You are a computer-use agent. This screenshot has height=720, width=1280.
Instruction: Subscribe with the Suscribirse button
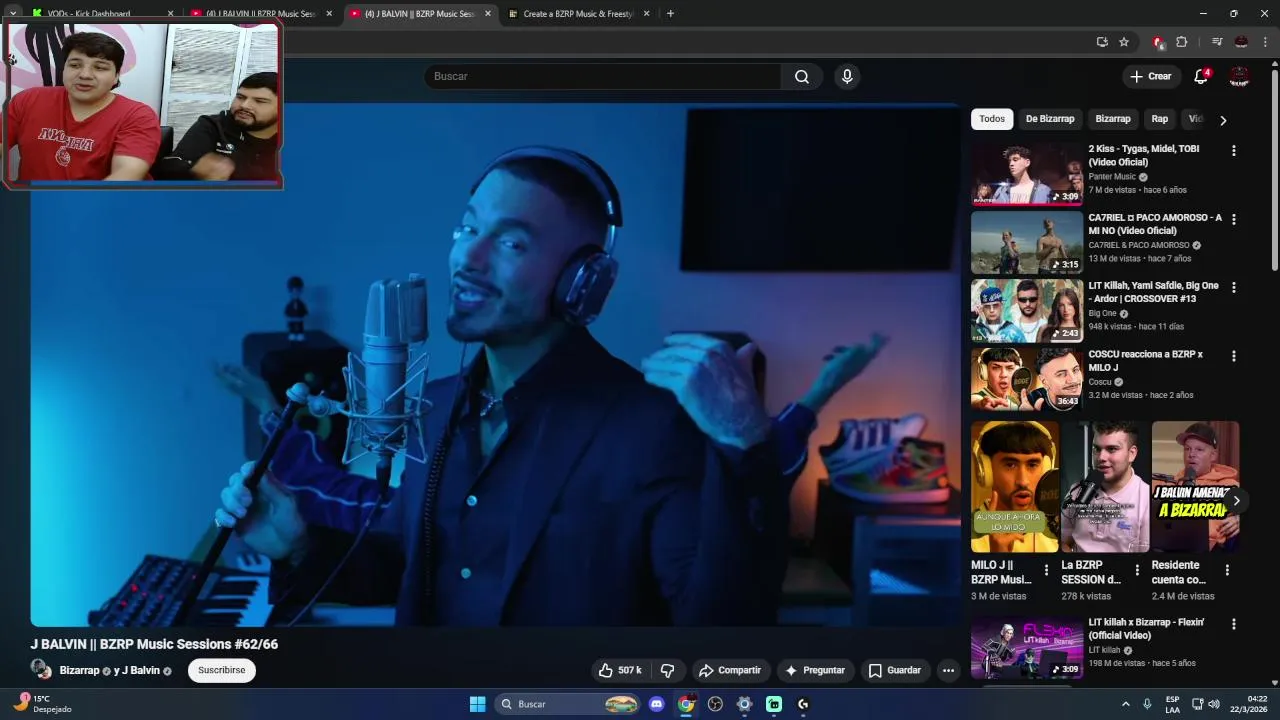(222, 670)
